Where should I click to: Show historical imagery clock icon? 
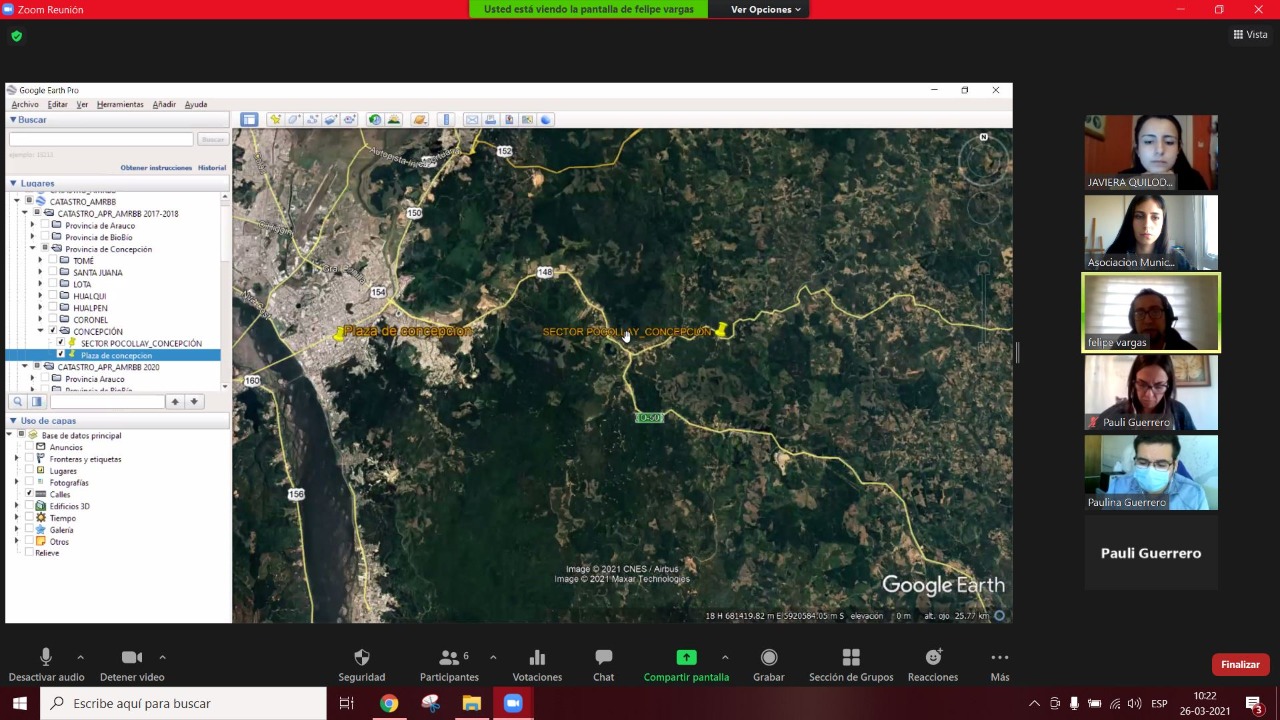pos(375,120)
